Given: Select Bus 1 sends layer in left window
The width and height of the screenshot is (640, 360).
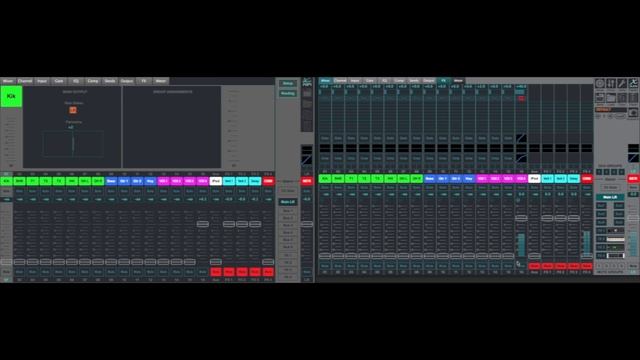Looking at the screenshot, I should [x=288, y=211].
